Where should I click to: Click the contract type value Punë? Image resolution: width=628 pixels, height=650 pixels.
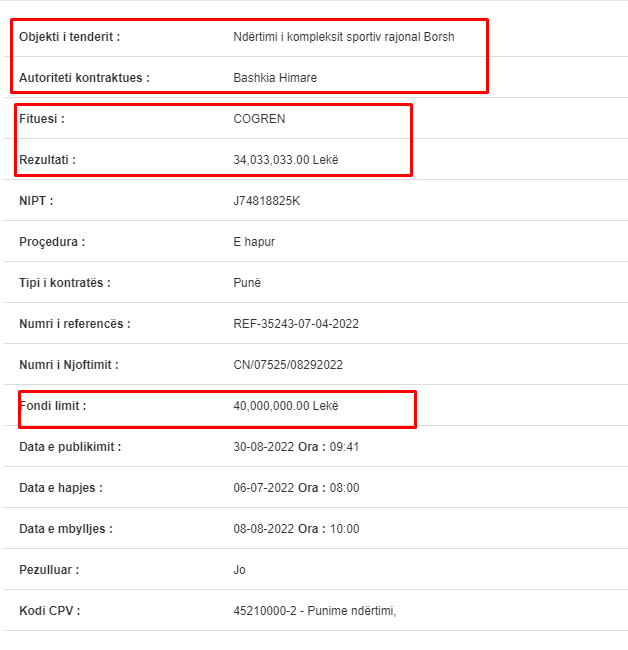(247, 283)
